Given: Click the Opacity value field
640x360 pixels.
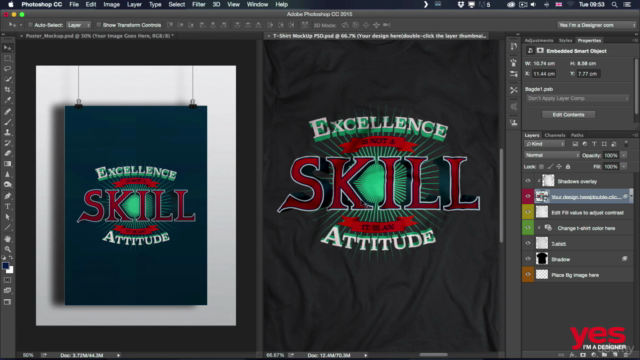Looking at the screenshot, I should coord(611,155).
